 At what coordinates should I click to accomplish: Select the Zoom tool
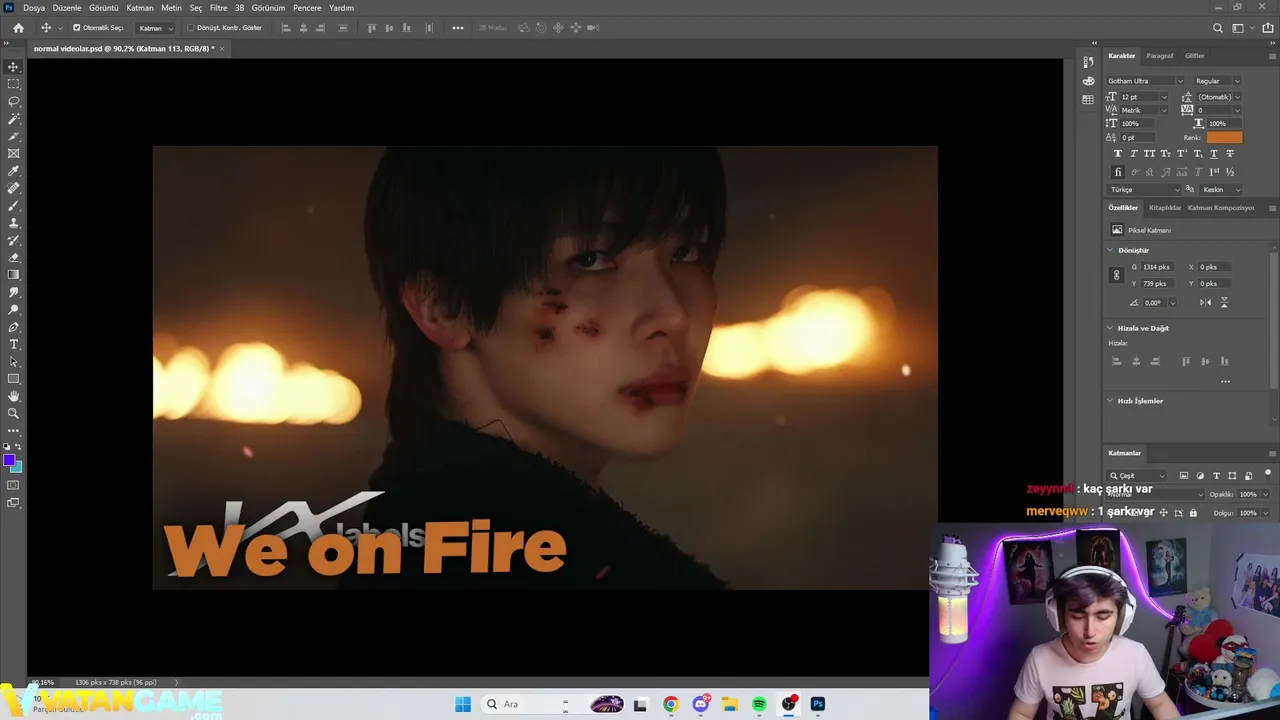[x=13, y=413]
